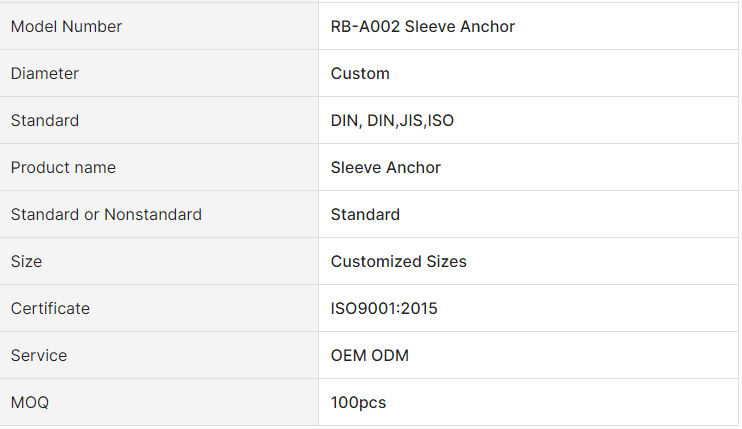The width and height of the screenshot is (742, 429).
Task: Click the Standard or Nonstandard label
Action: point(106,215)
